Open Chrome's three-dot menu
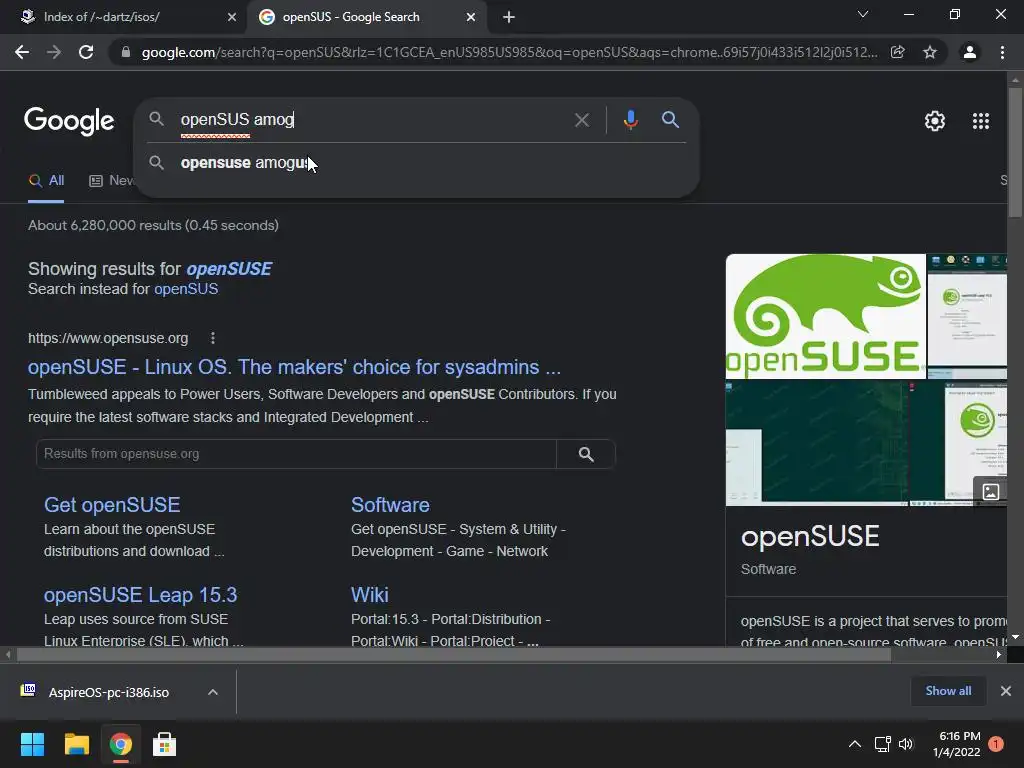This screenshot has height=768, width=1024. [1002, 52]
